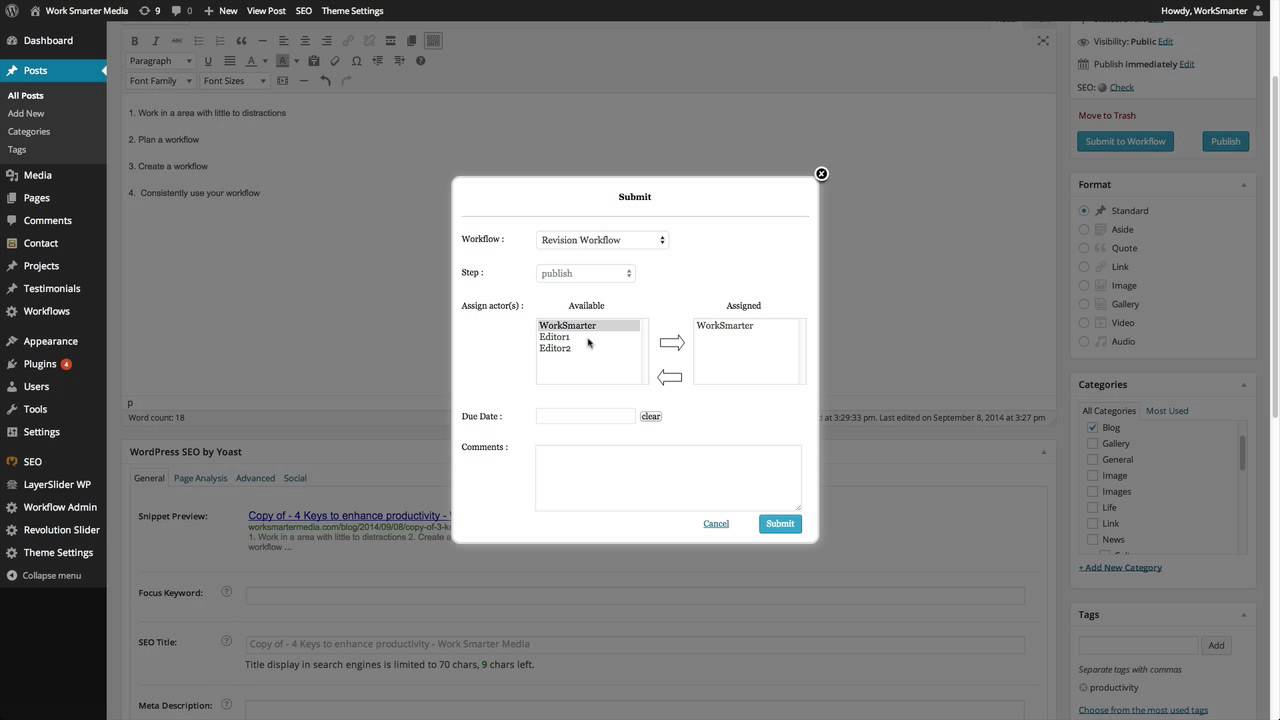
Task: Close the Submit dialog with X icon
Action: [821, 174]
